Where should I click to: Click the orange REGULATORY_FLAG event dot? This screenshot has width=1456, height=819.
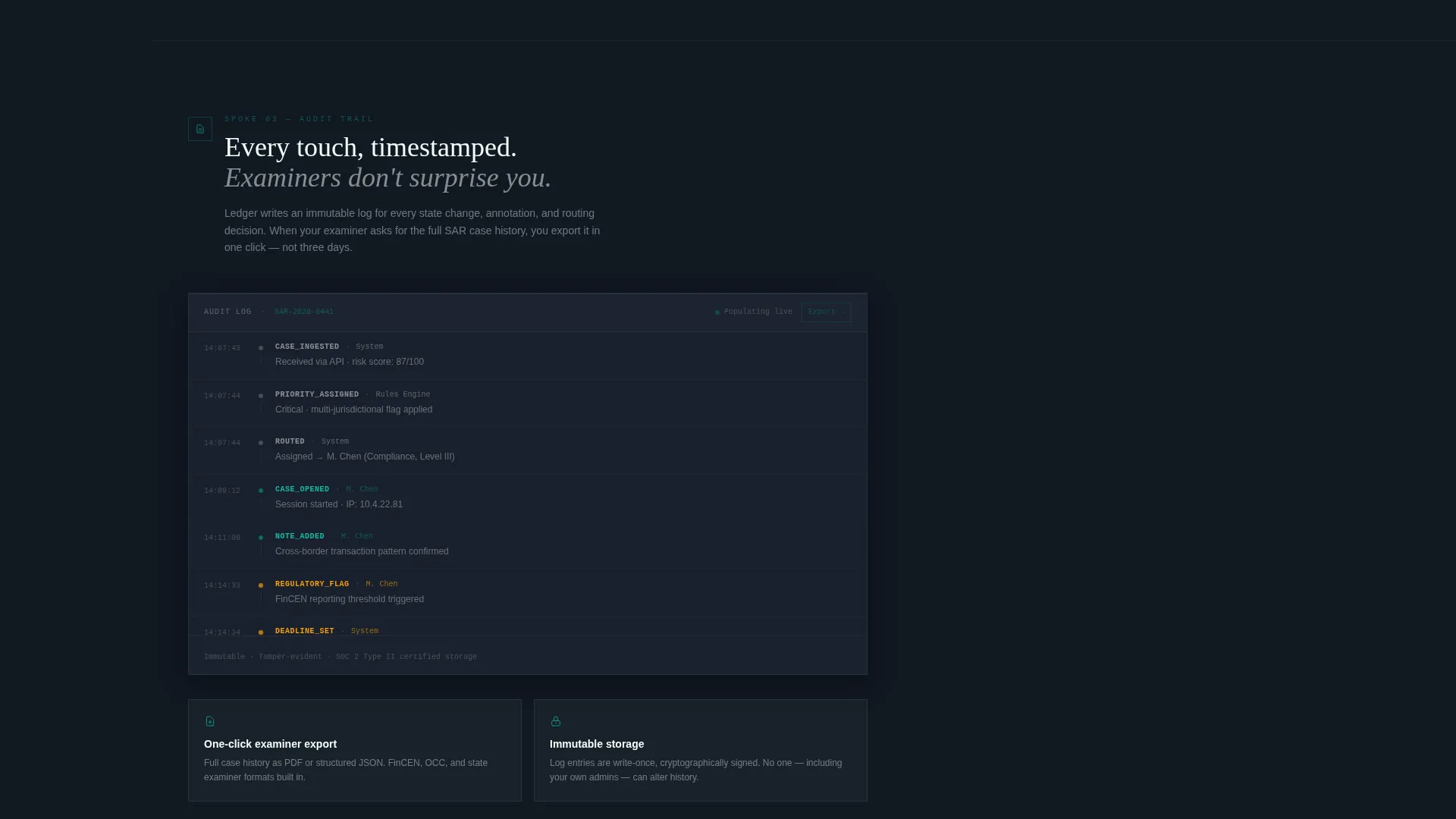tap(261, 585)
